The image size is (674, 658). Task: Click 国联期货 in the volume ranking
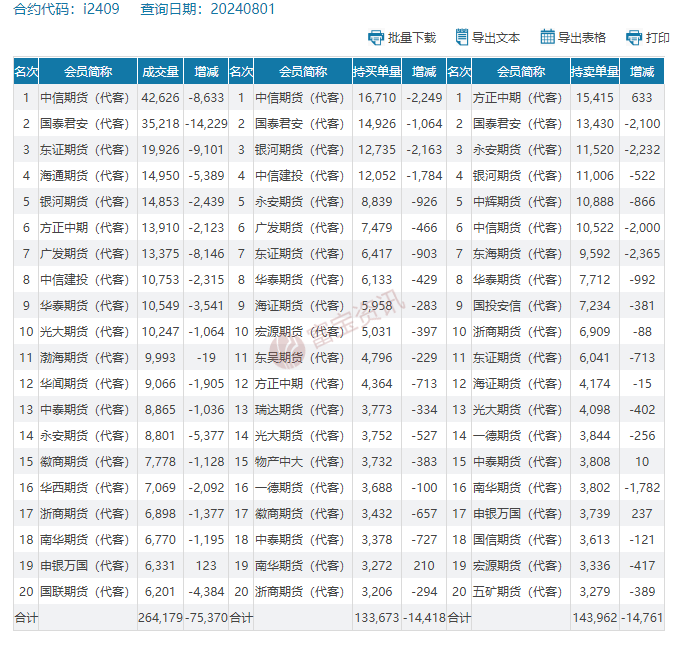tap(84, 591)
